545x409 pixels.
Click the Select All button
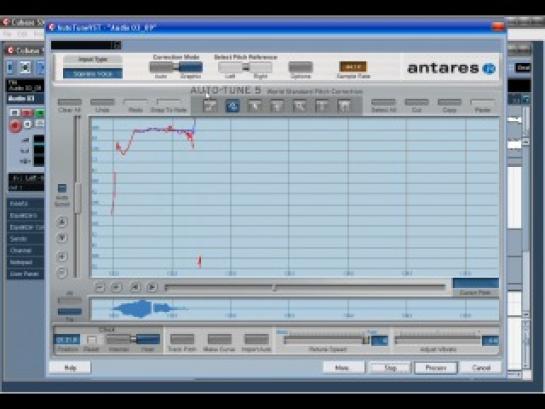pos(383,102)
